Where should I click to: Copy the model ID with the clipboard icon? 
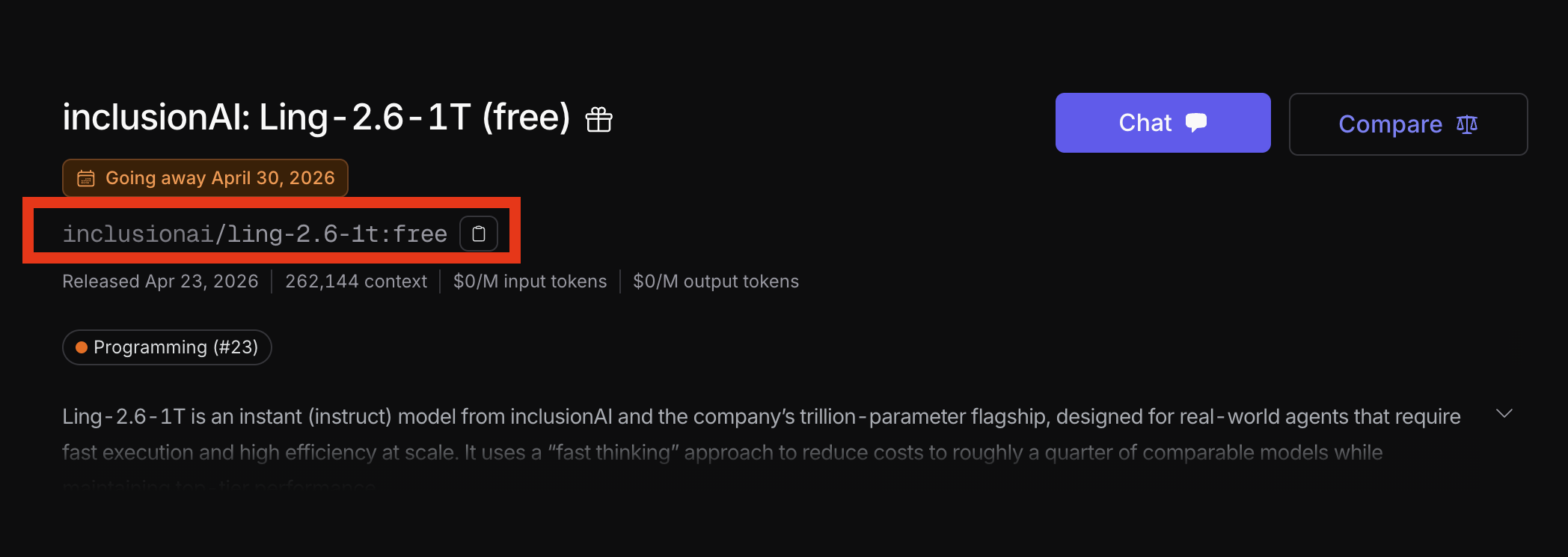point(479,234)
